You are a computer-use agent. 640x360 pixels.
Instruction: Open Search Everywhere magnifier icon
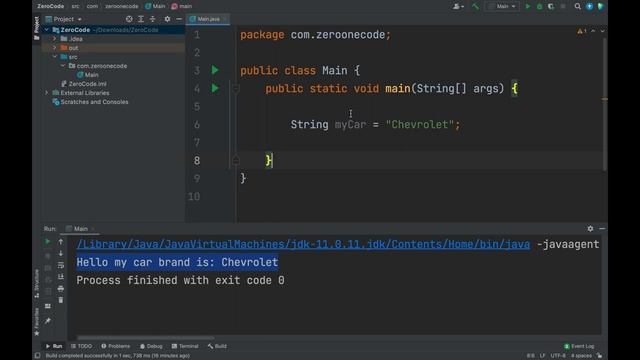578,6
